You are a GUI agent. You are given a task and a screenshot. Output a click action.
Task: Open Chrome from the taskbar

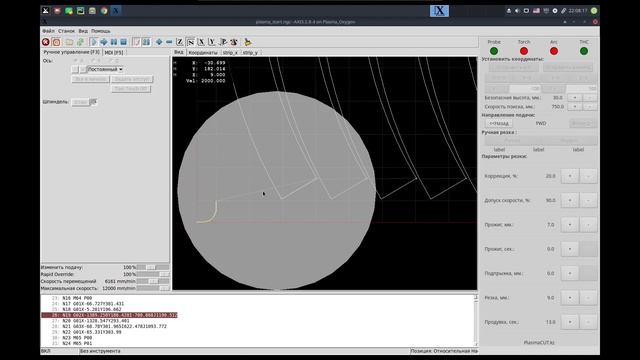[104, 11]
